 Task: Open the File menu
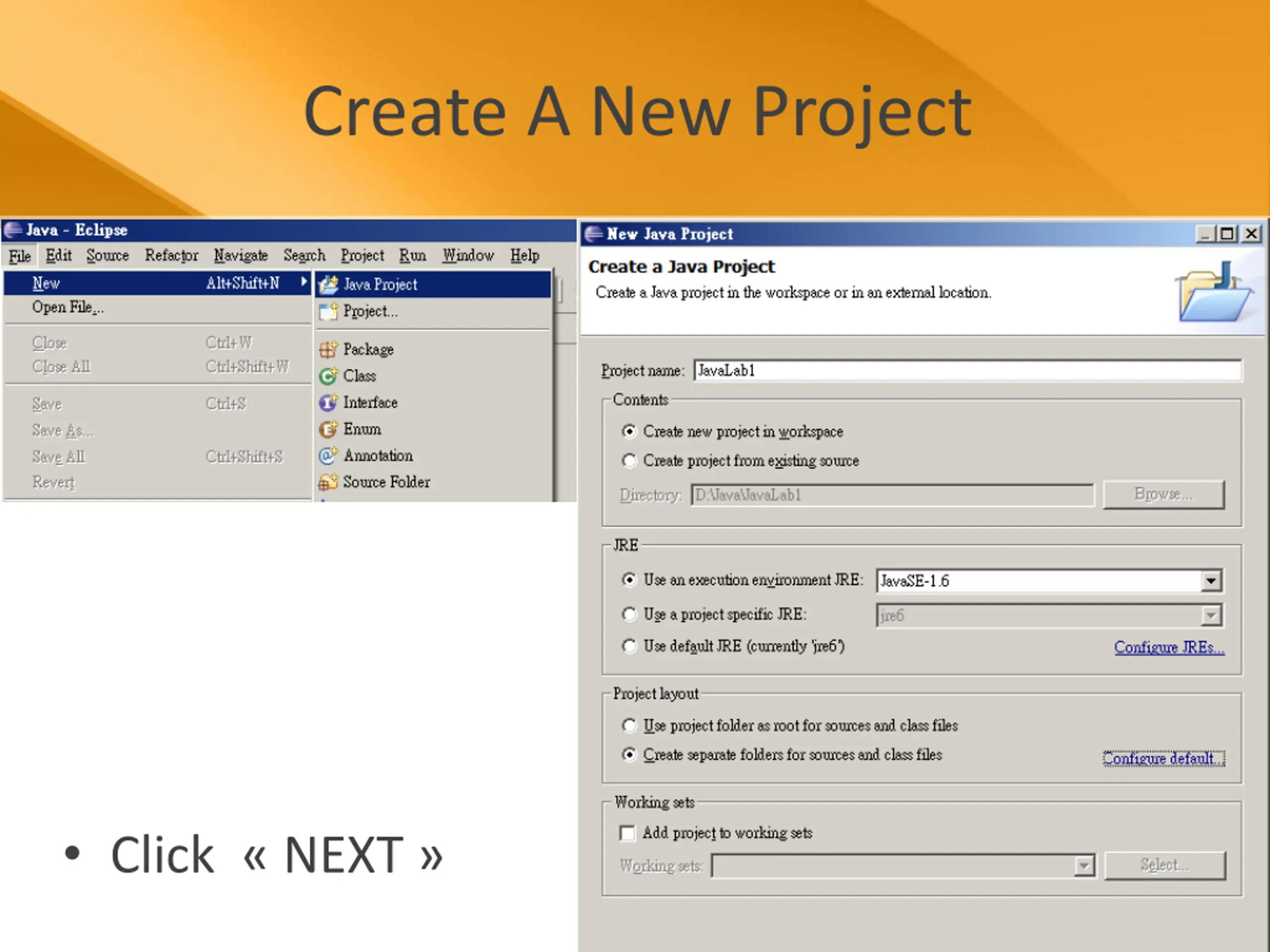tap(19, 256)
